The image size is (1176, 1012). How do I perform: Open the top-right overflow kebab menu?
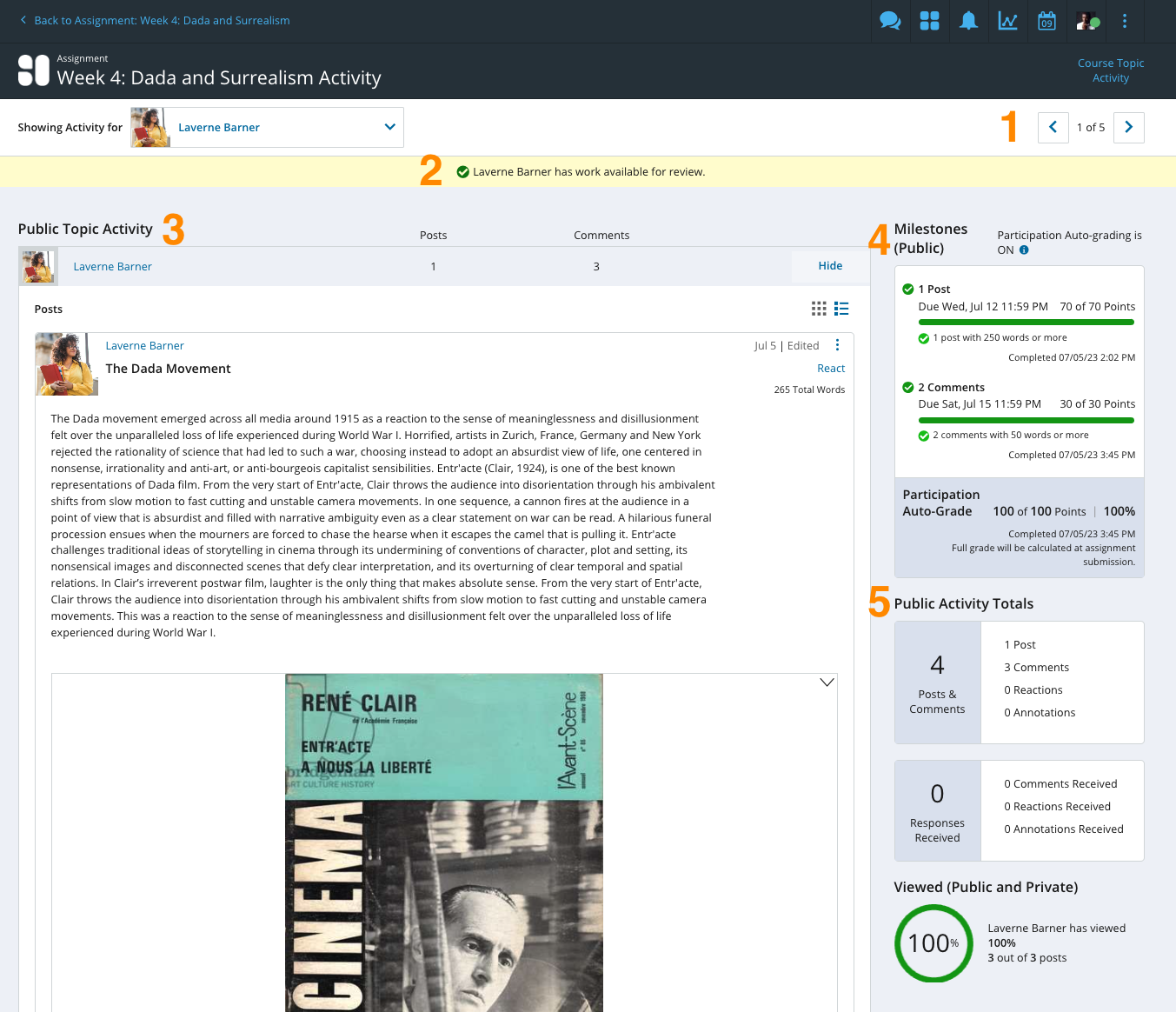point(1125,20)
